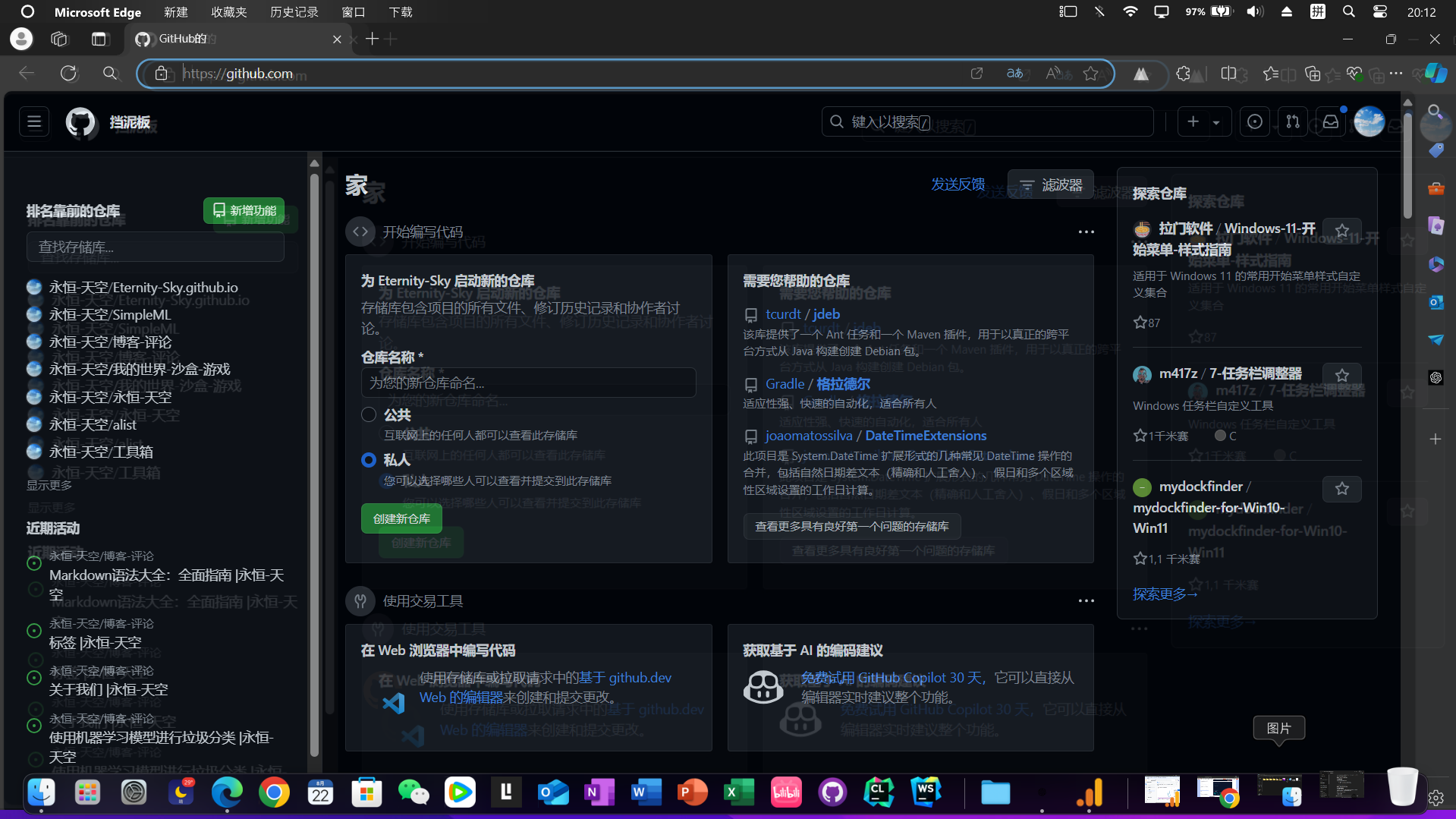Launch WebStorm from the dock
Image resolution: width=1456 pixels, height=819 pixels.
click(x=926, y=792)
